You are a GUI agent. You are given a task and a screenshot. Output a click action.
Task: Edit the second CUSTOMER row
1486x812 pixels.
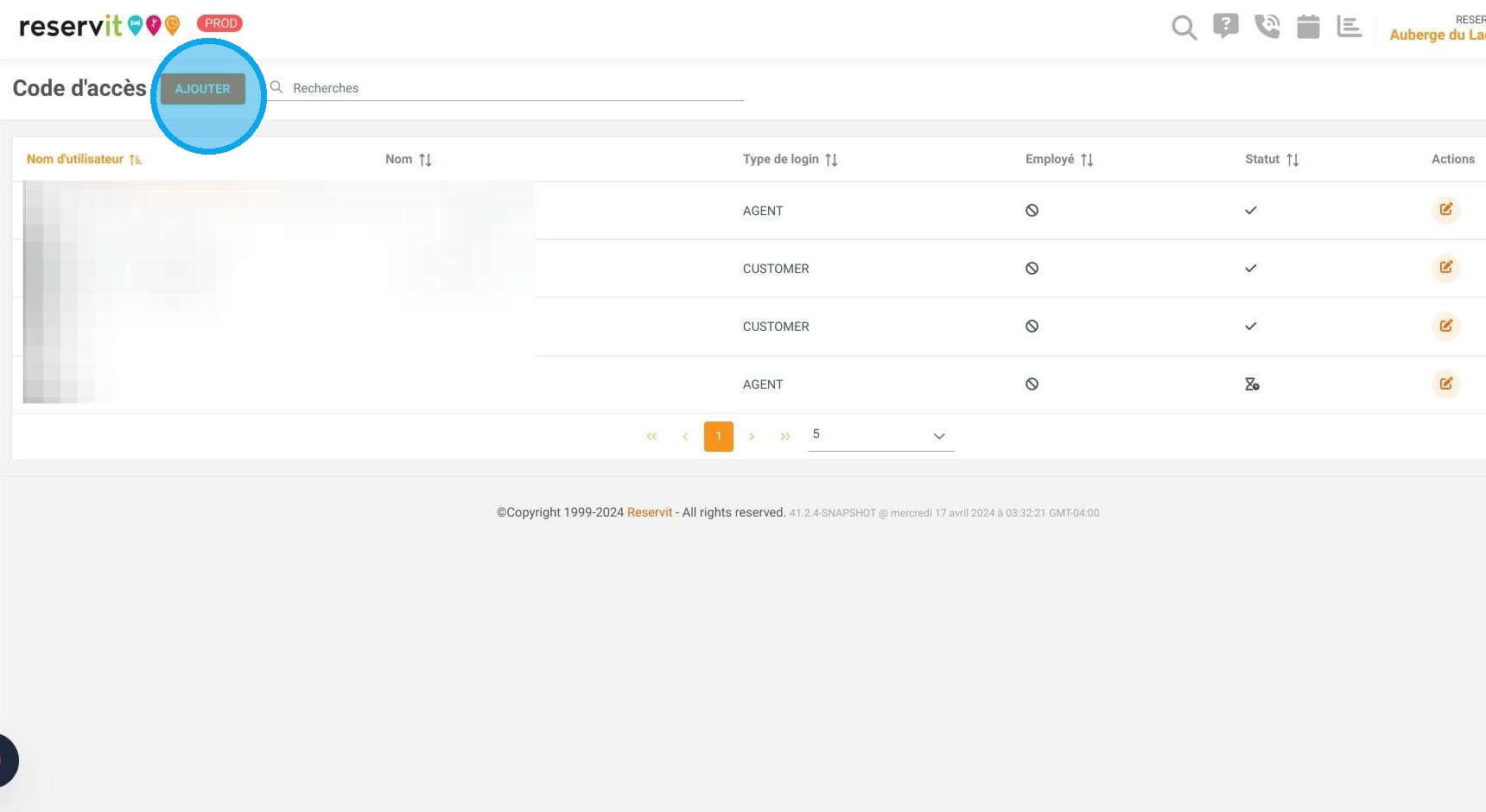click(1445, 327)
